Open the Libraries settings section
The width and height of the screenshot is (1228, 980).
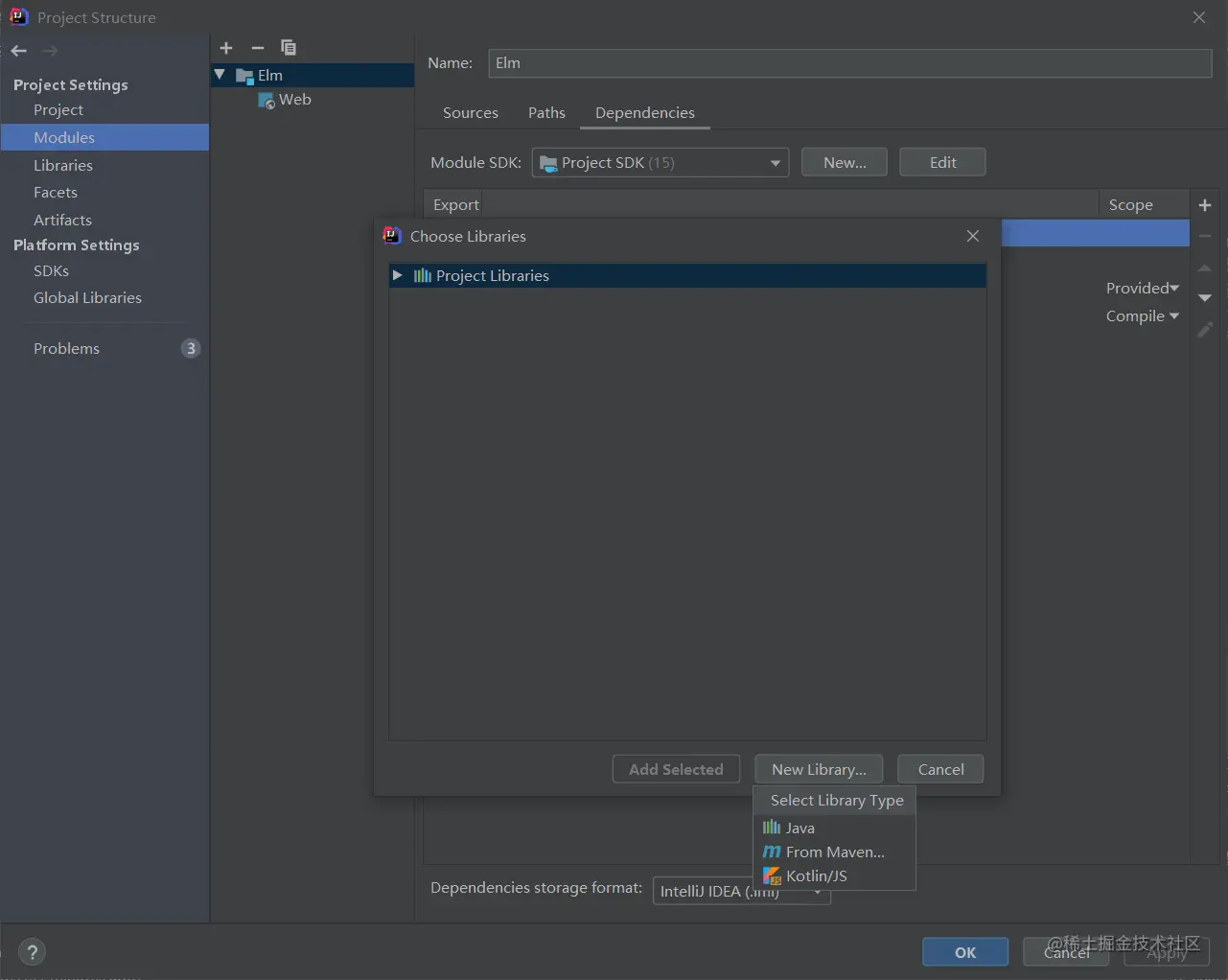(x=63, y=165)
